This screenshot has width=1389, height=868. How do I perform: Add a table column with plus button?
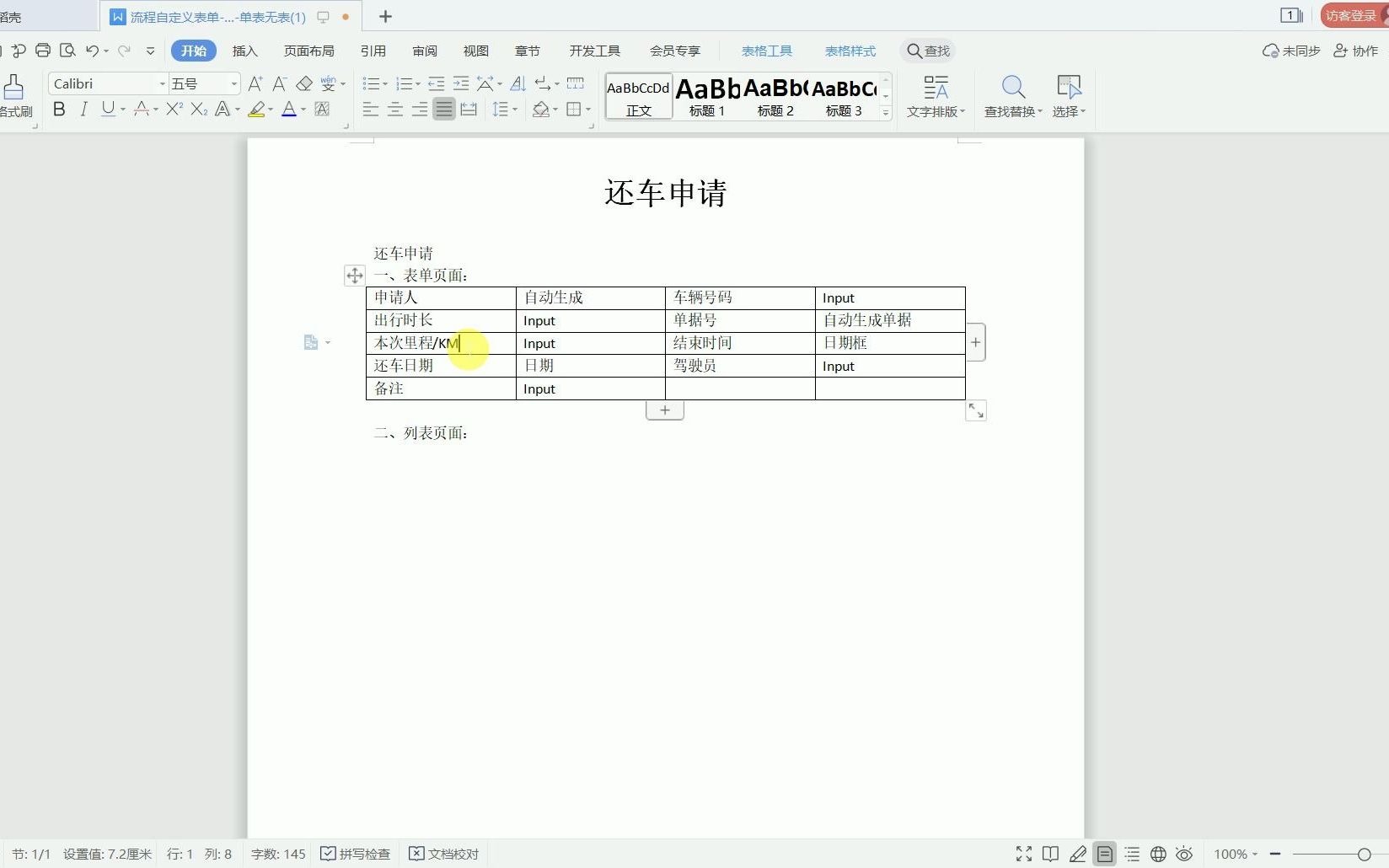tap(975, 342)
